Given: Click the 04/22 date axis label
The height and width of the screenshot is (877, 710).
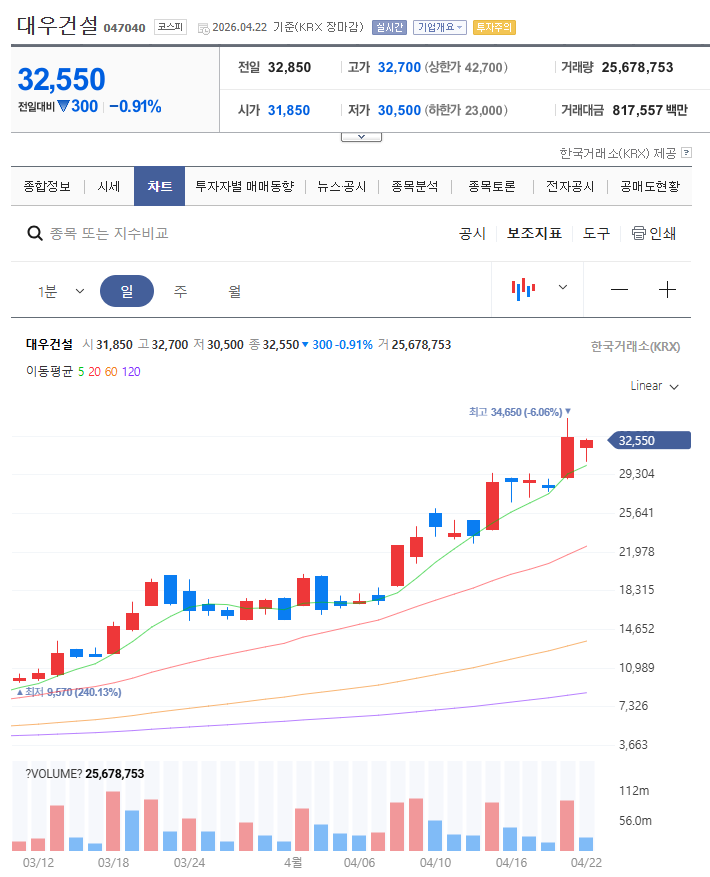Looking at the screenshot, I should point(586,863).
